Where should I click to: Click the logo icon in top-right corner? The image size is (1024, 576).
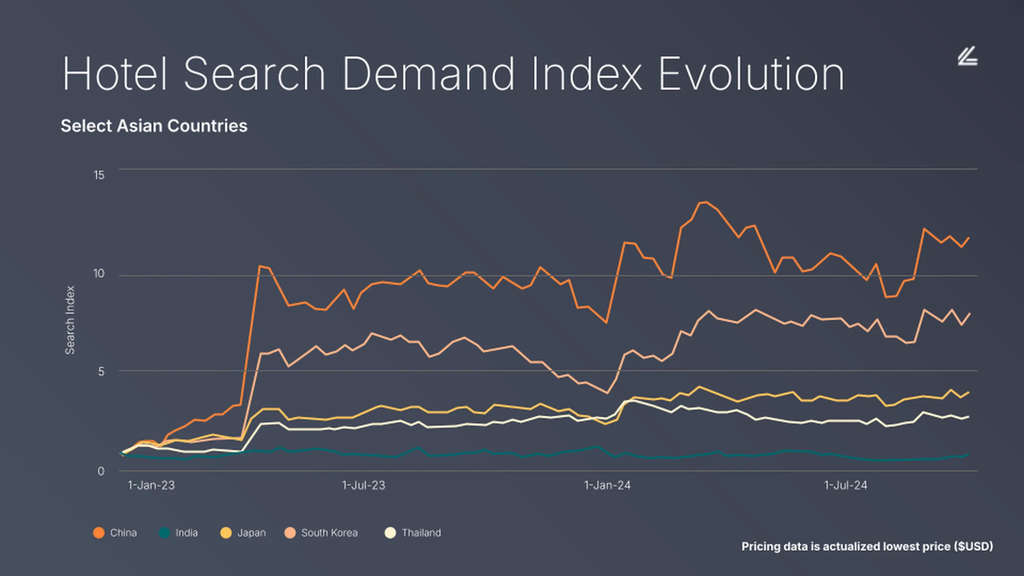(x=966, y=57)
